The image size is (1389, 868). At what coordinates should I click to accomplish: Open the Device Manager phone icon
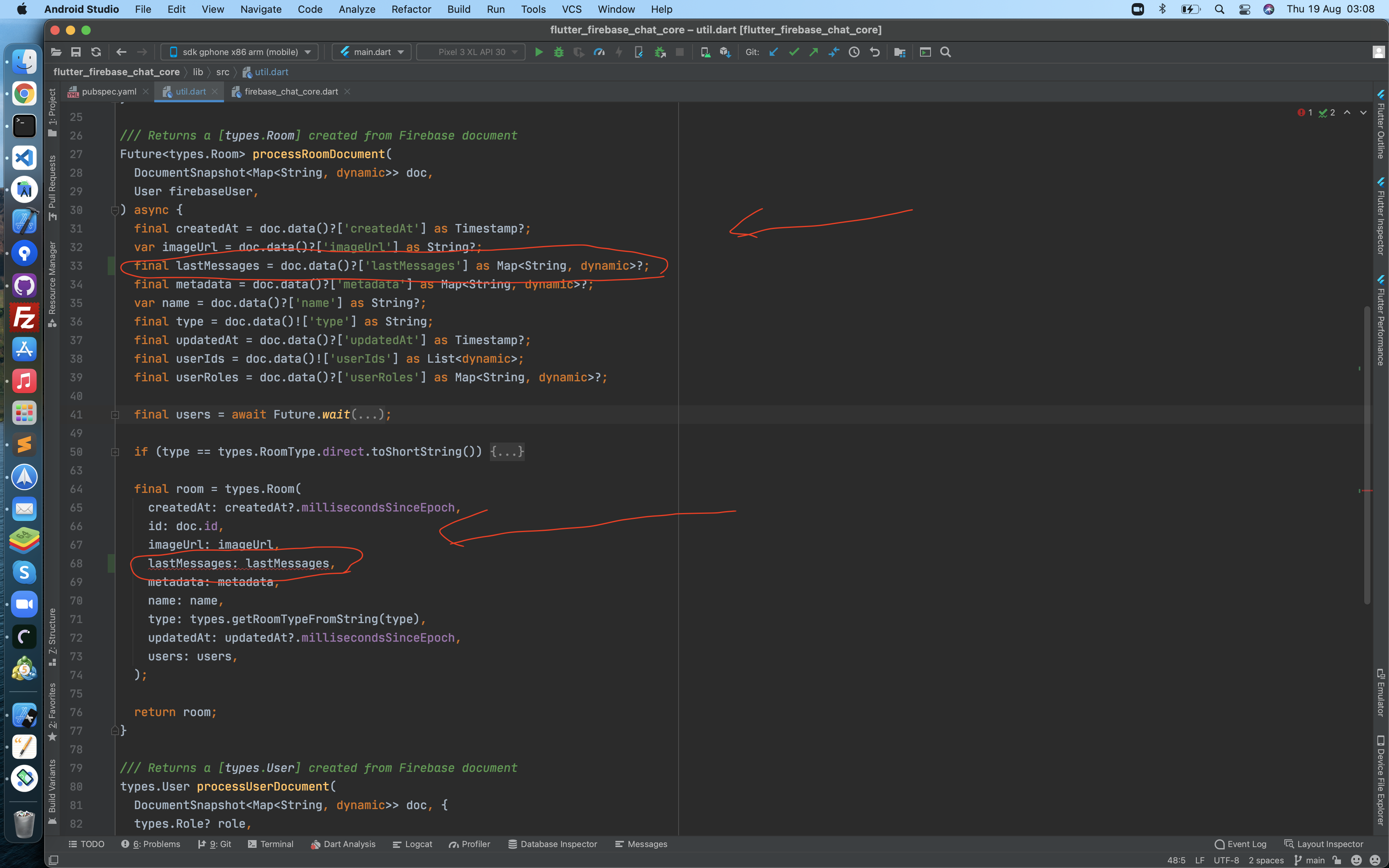(704, 52)
